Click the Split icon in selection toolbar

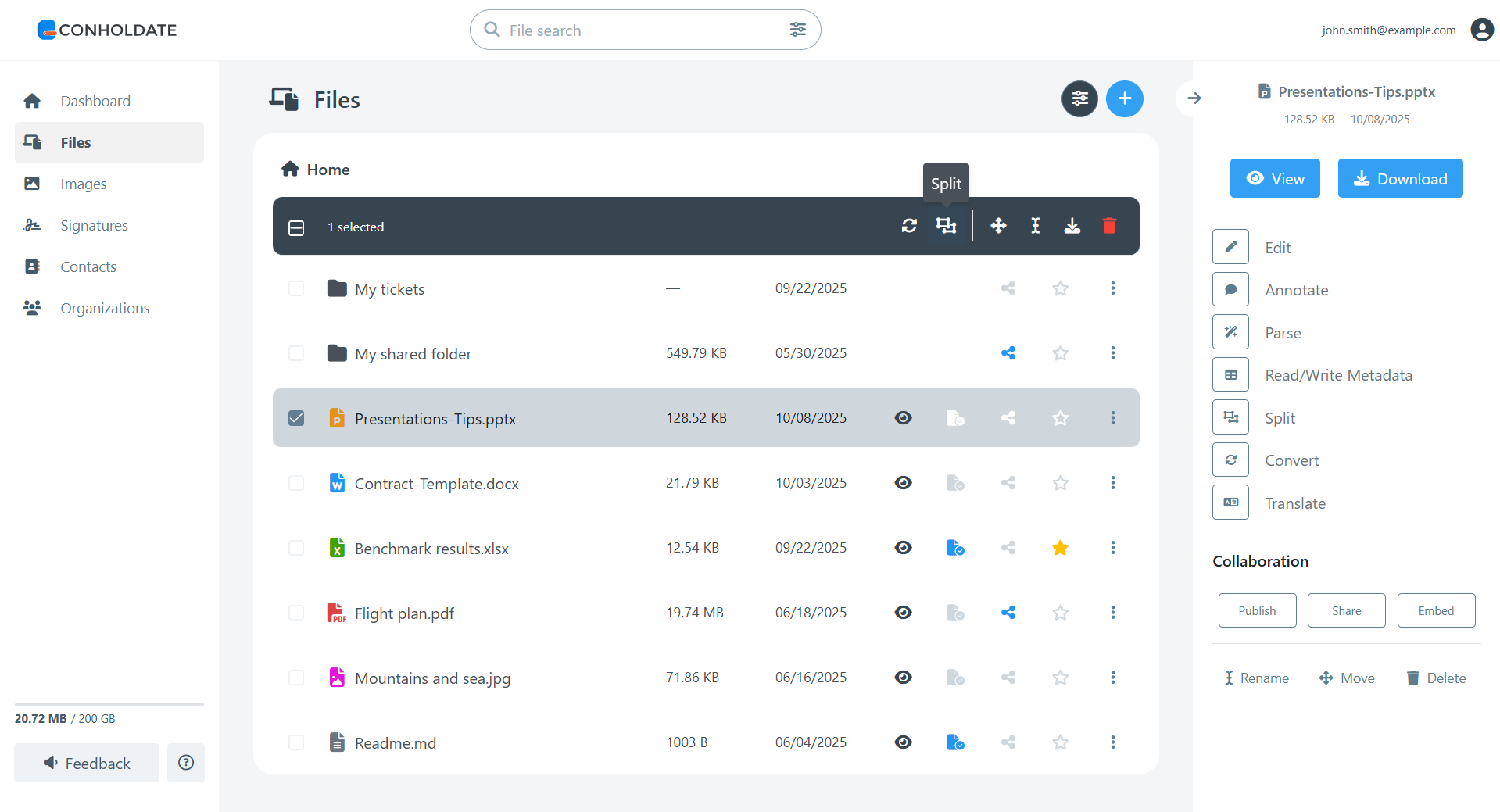tap(946, 226)
